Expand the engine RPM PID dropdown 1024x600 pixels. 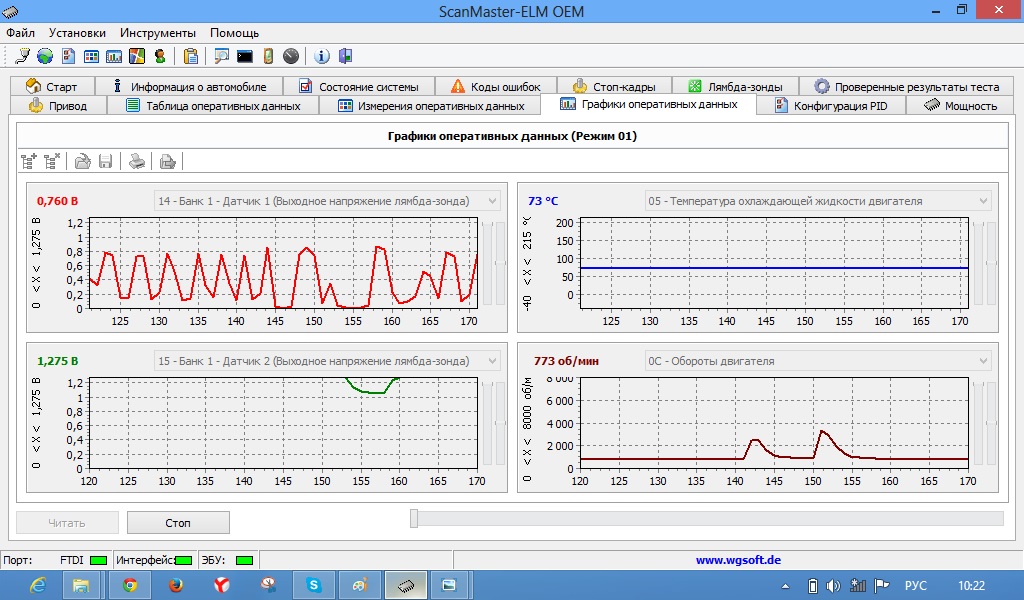pos(983,361)
